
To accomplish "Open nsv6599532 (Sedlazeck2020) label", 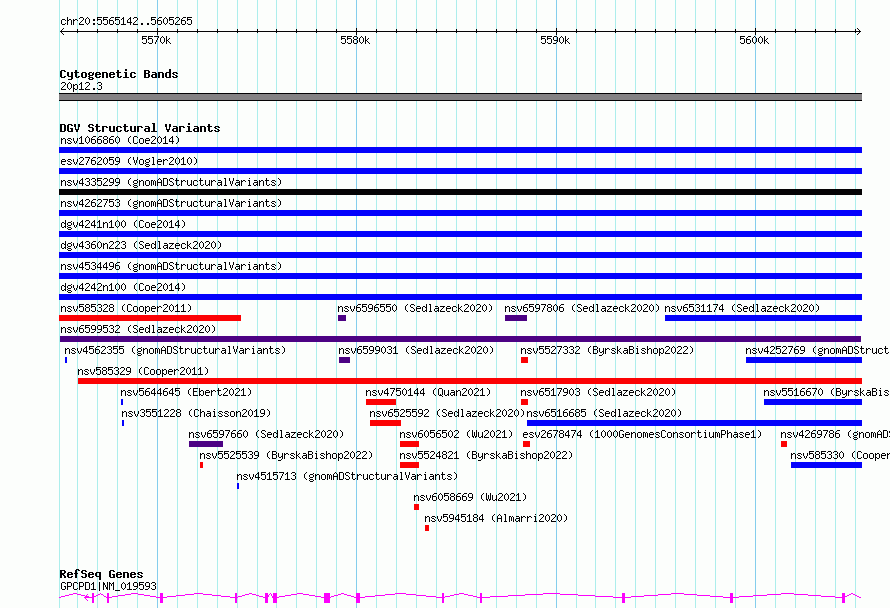I will coord(138,329).
